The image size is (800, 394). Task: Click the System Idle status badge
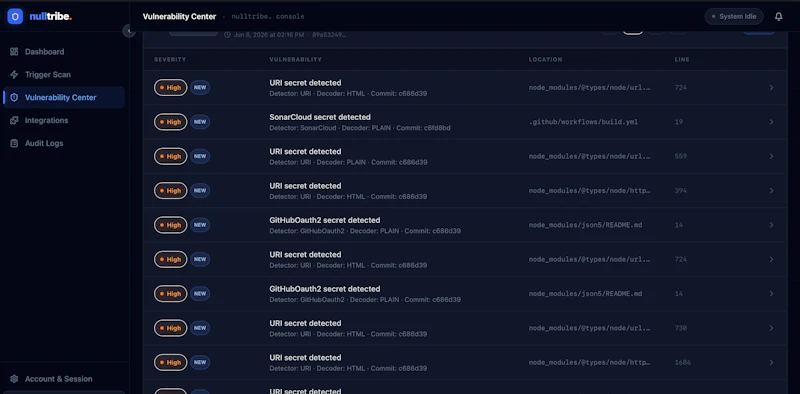point(734,16)
